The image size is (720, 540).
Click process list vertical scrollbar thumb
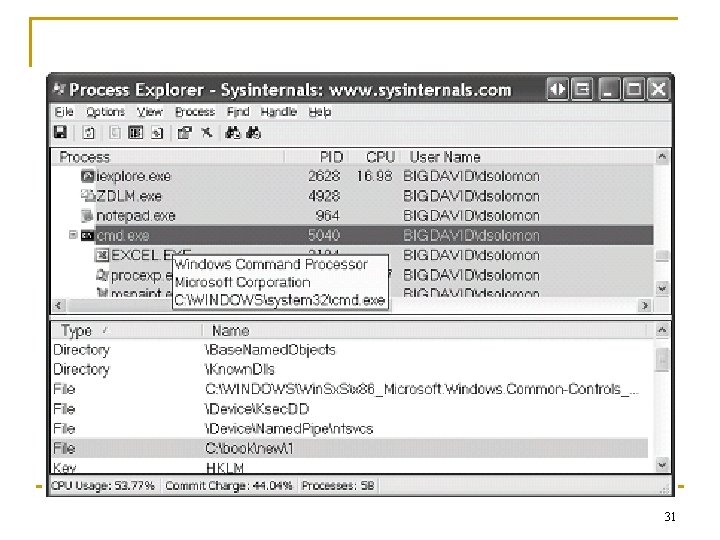[662, 255]
